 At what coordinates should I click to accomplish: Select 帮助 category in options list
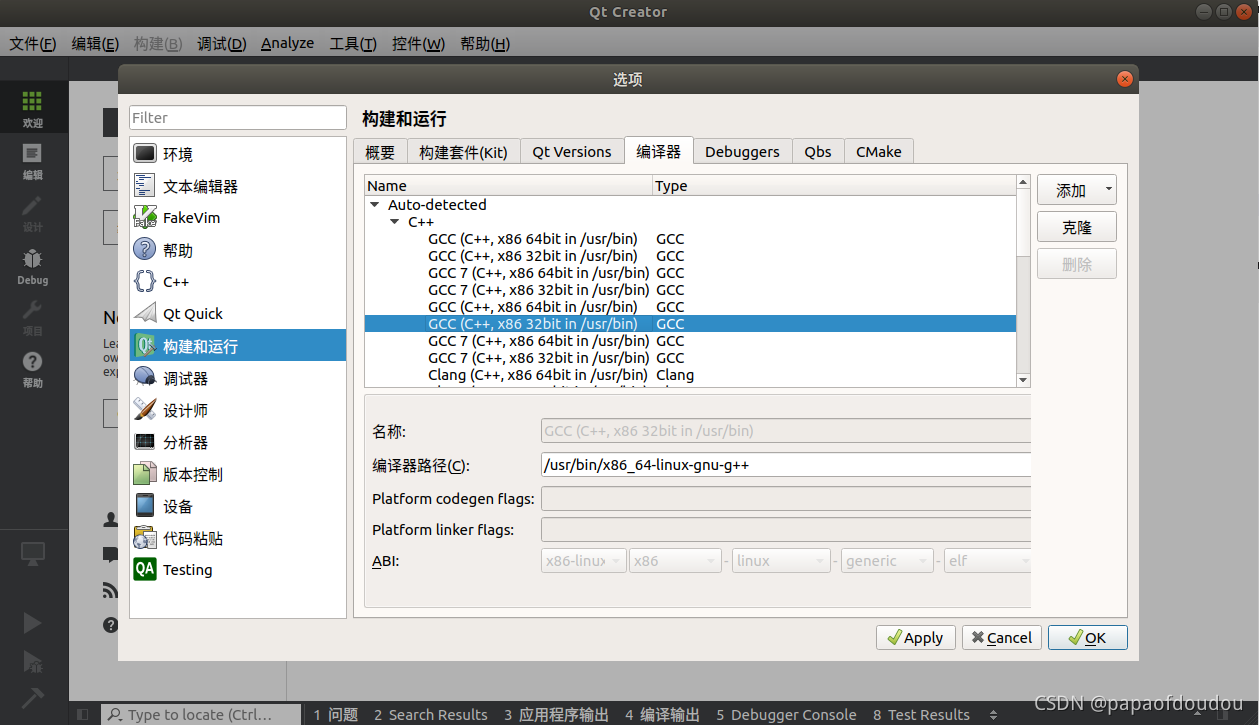pyautogui.click(x=238, y=250)
